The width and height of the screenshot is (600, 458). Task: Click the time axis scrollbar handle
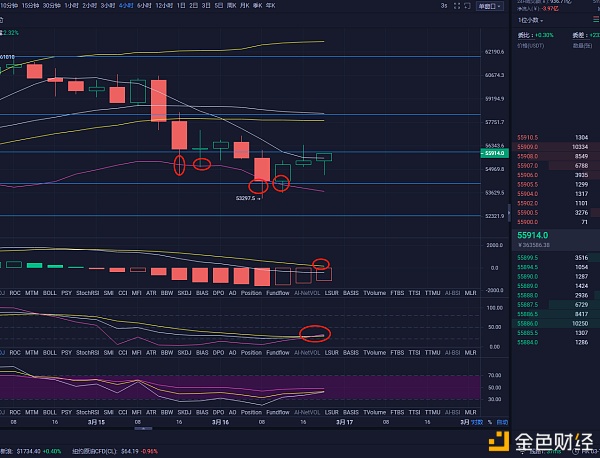tap(143, 429)
